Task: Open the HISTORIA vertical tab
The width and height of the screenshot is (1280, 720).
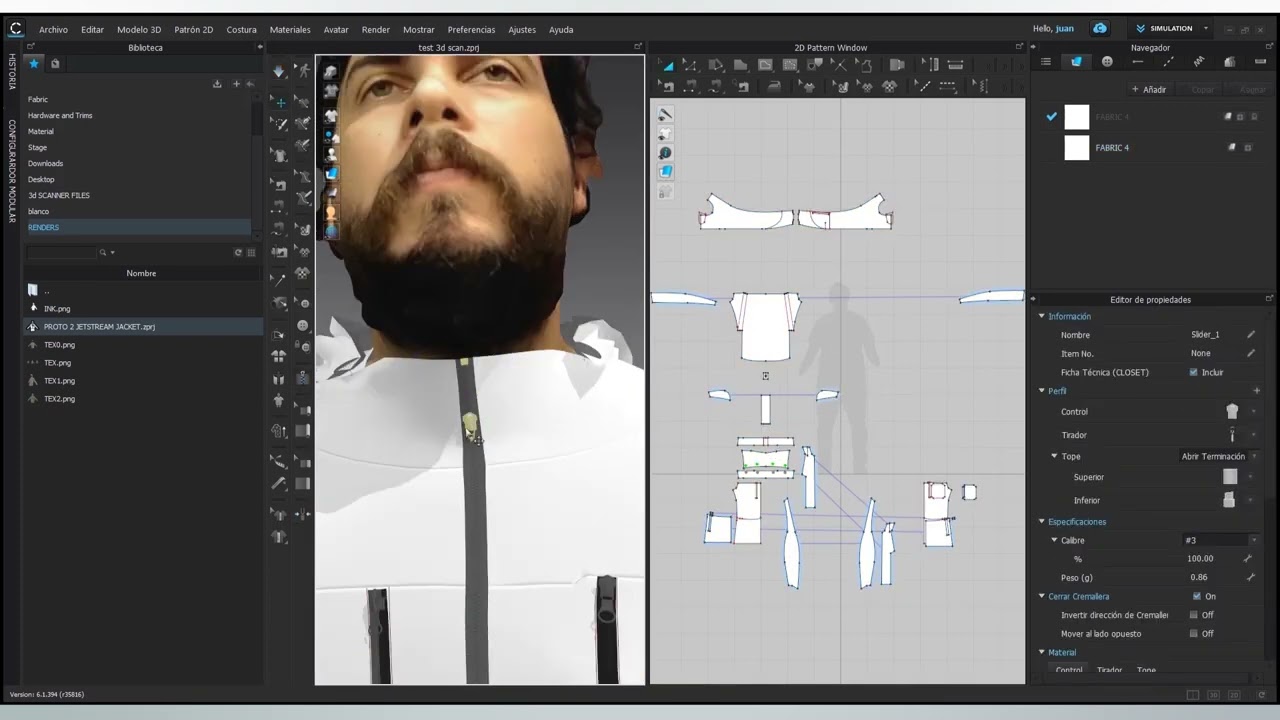Action: [12, 73]
